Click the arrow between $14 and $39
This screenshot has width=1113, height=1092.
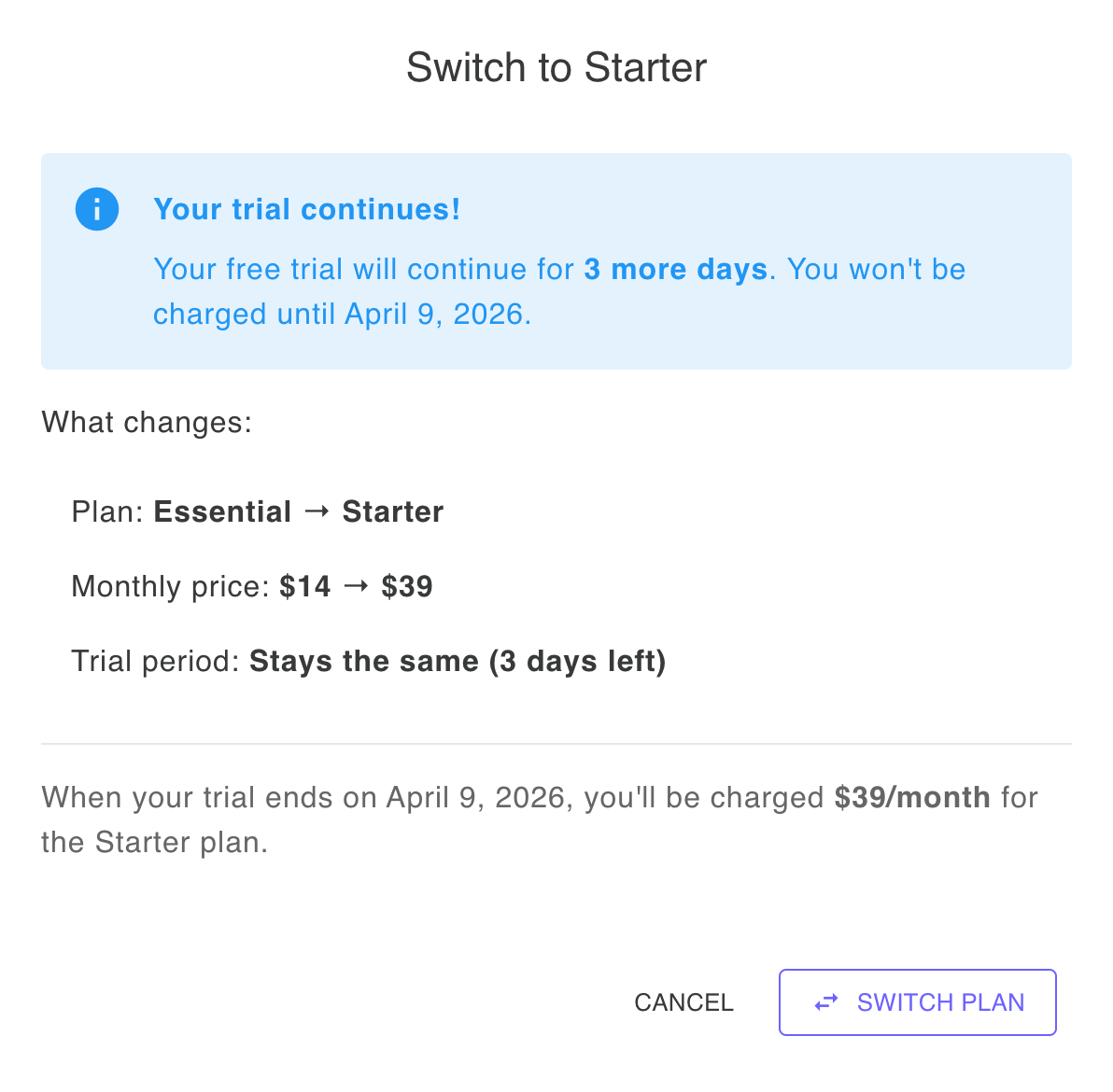[x=358, y=586]
